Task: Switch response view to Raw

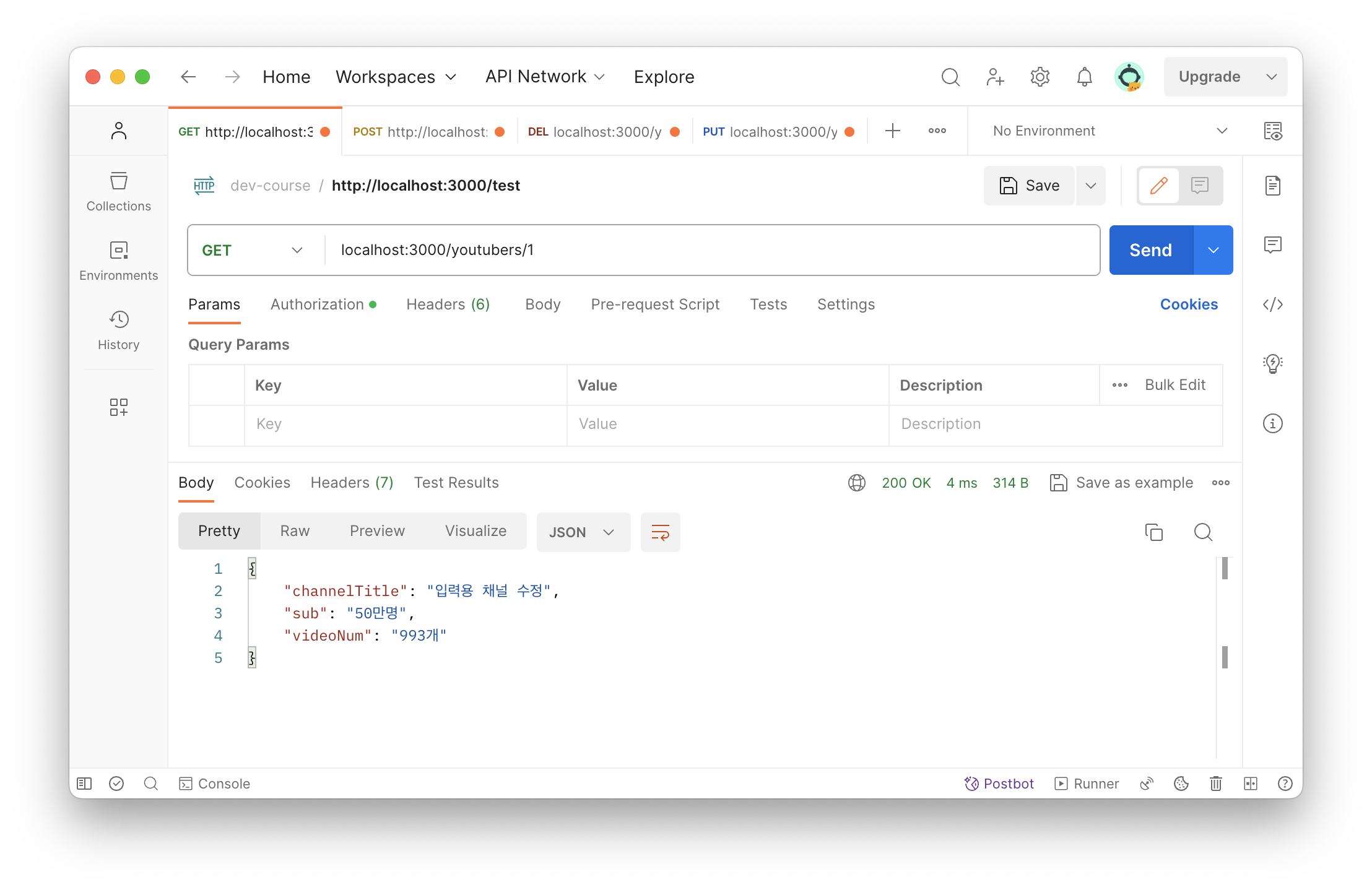Action: [x=295, y=531]
